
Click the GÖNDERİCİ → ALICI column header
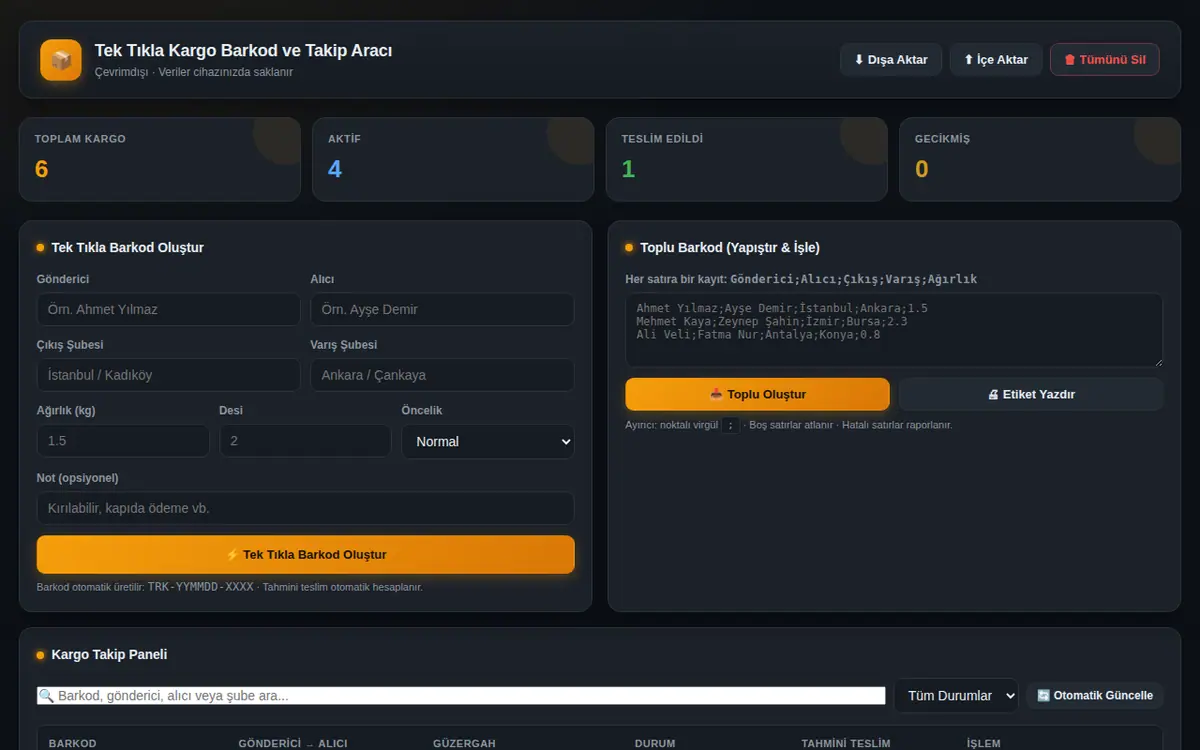point(293,744)
